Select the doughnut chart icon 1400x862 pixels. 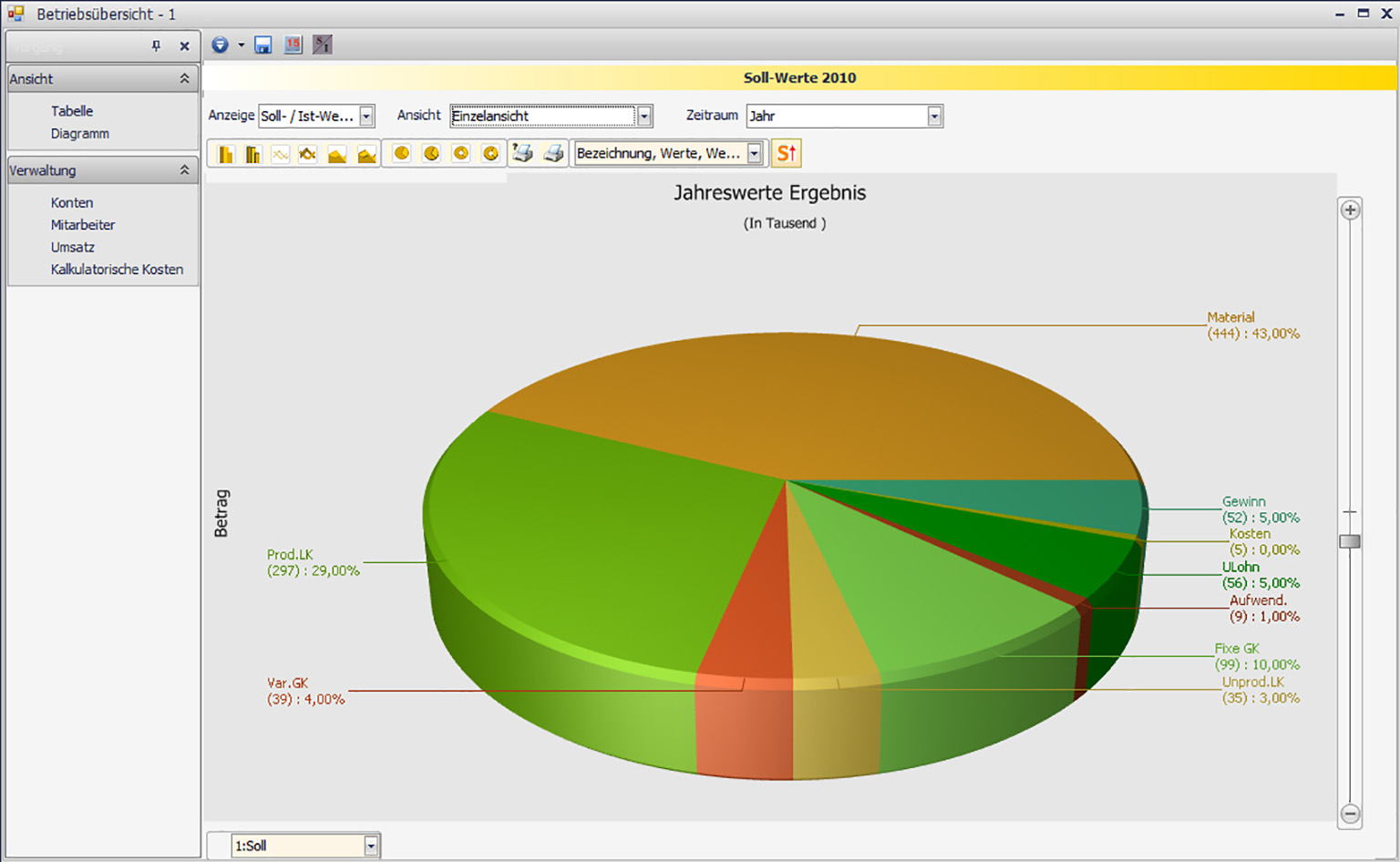[x=461, y=153]
